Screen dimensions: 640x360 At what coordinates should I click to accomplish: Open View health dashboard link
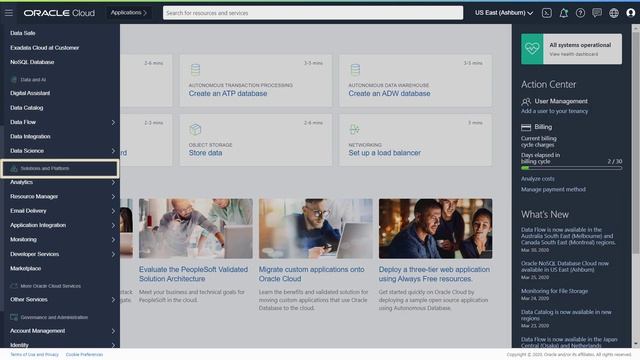pyautogui.click(x=573, y=54)
